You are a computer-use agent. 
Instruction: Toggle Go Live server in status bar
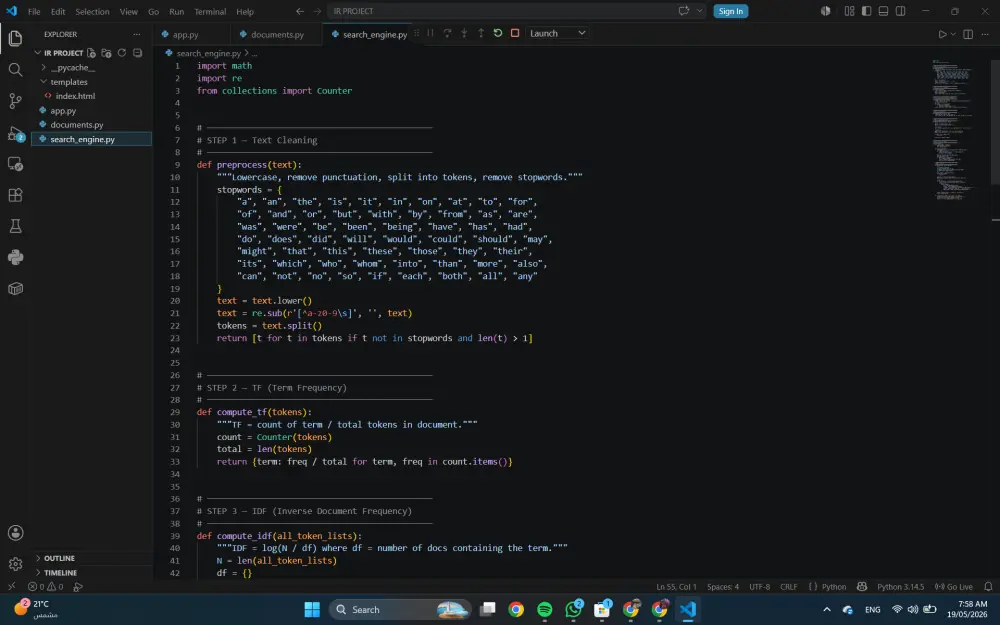pos(953,587)
